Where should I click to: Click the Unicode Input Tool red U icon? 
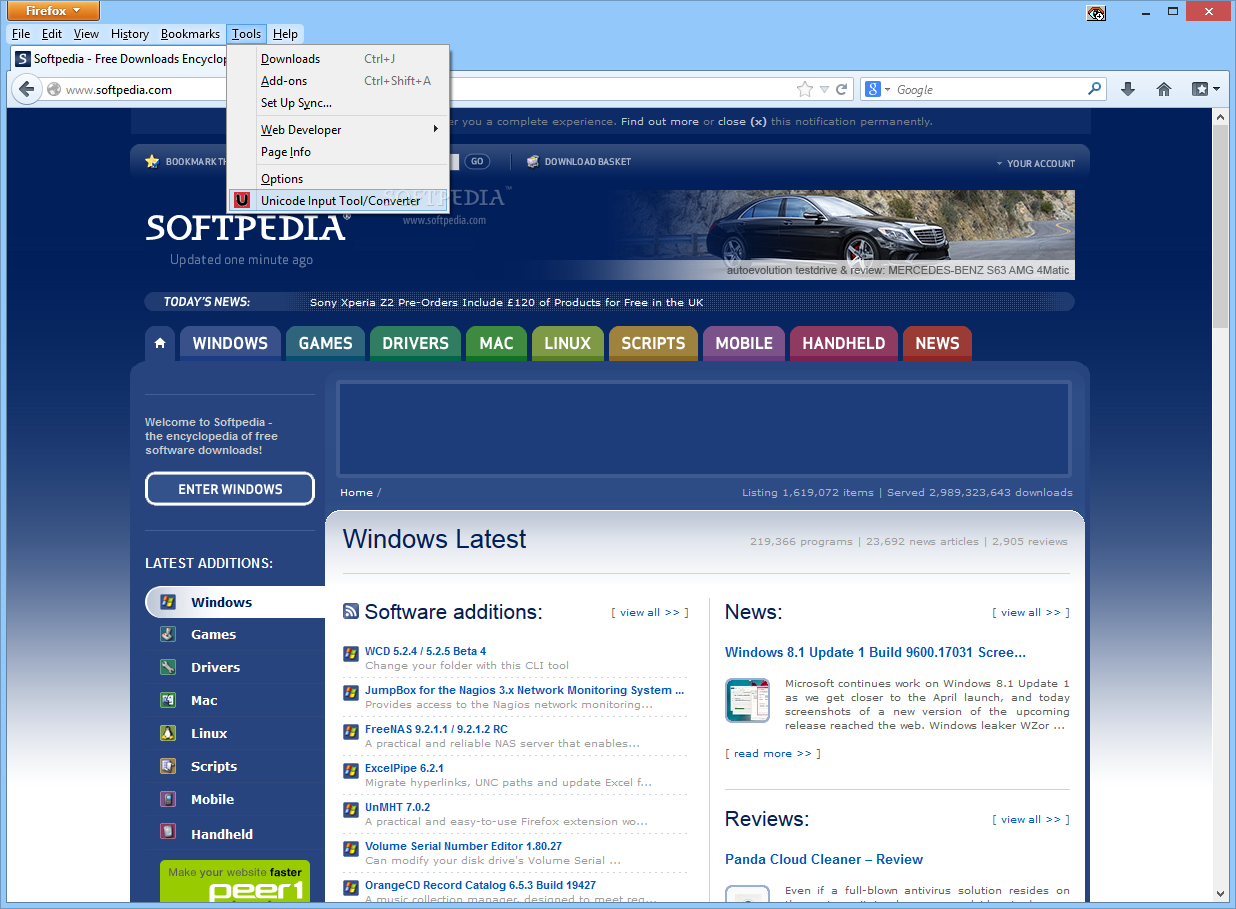click(241, 200)
